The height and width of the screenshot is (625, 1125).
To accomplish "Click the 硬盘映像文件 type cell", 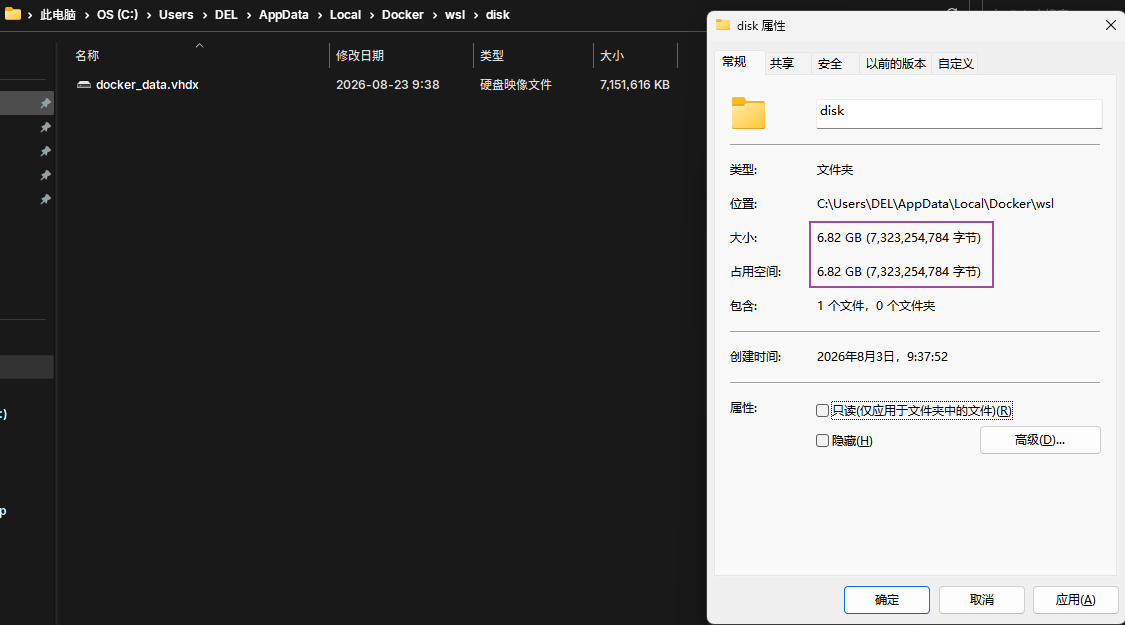I will click(516, 85).
